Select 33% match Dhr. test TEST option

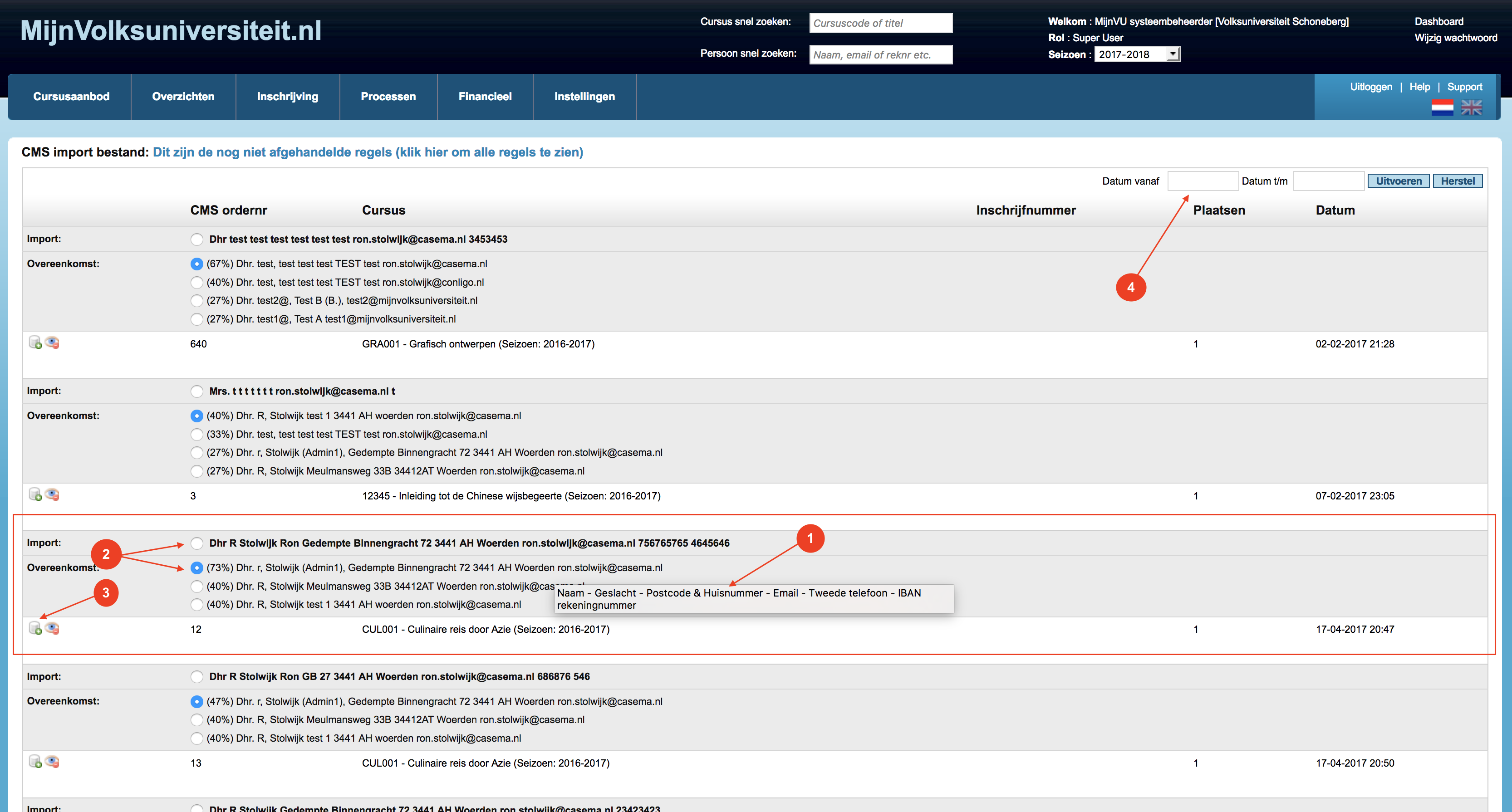[196, 434]
